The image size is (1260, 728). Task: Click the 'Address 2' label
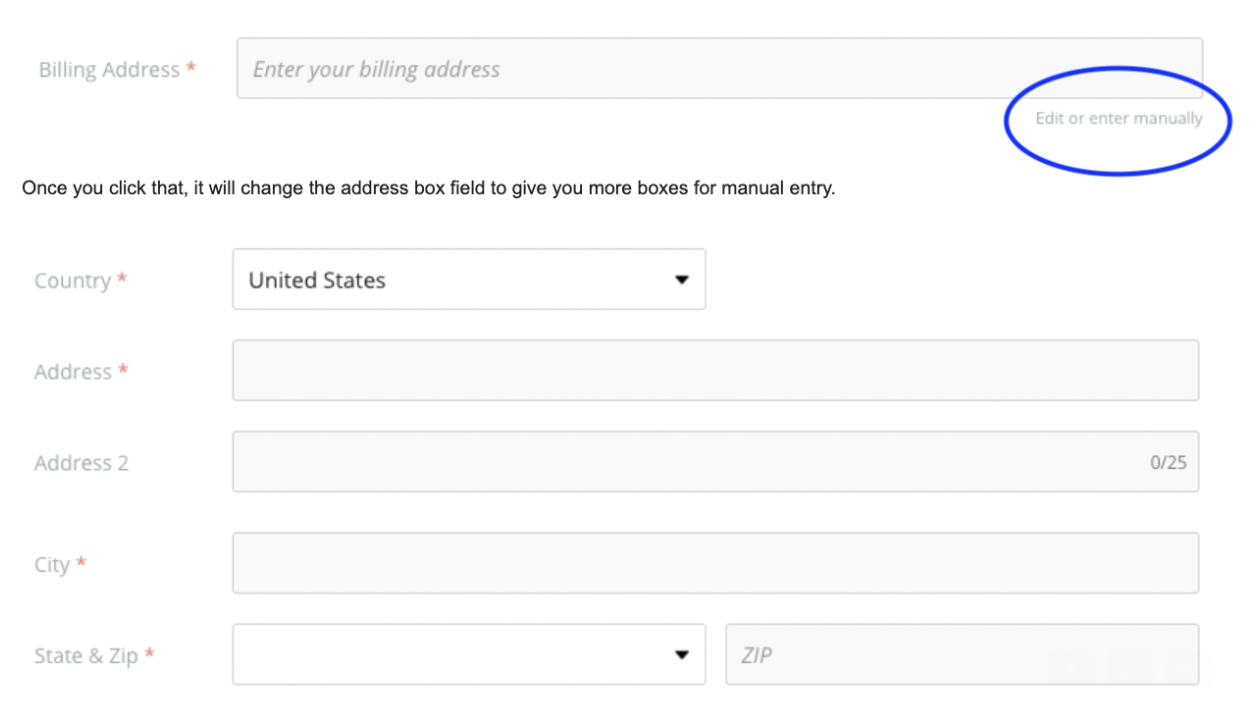coord(81,463)
